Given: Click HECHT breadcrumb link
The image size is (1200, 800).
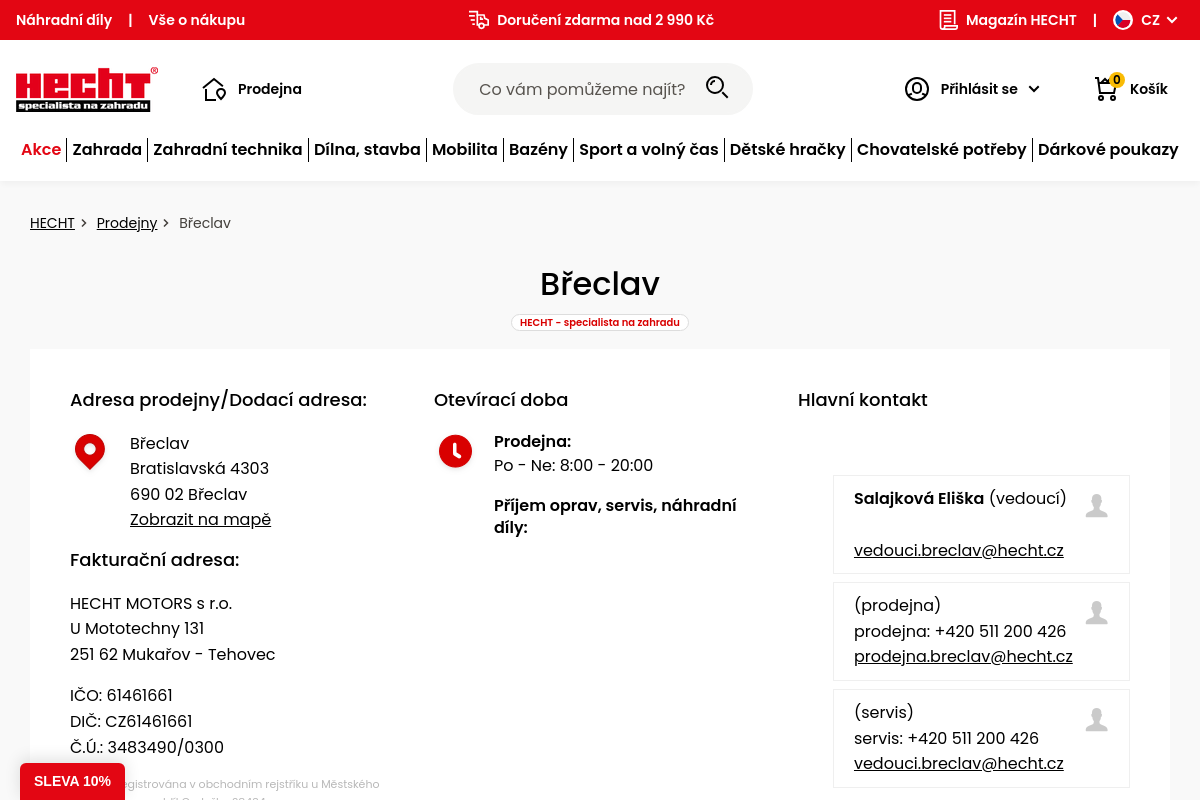Looking at the screenshot, I should tap(52, 223).
